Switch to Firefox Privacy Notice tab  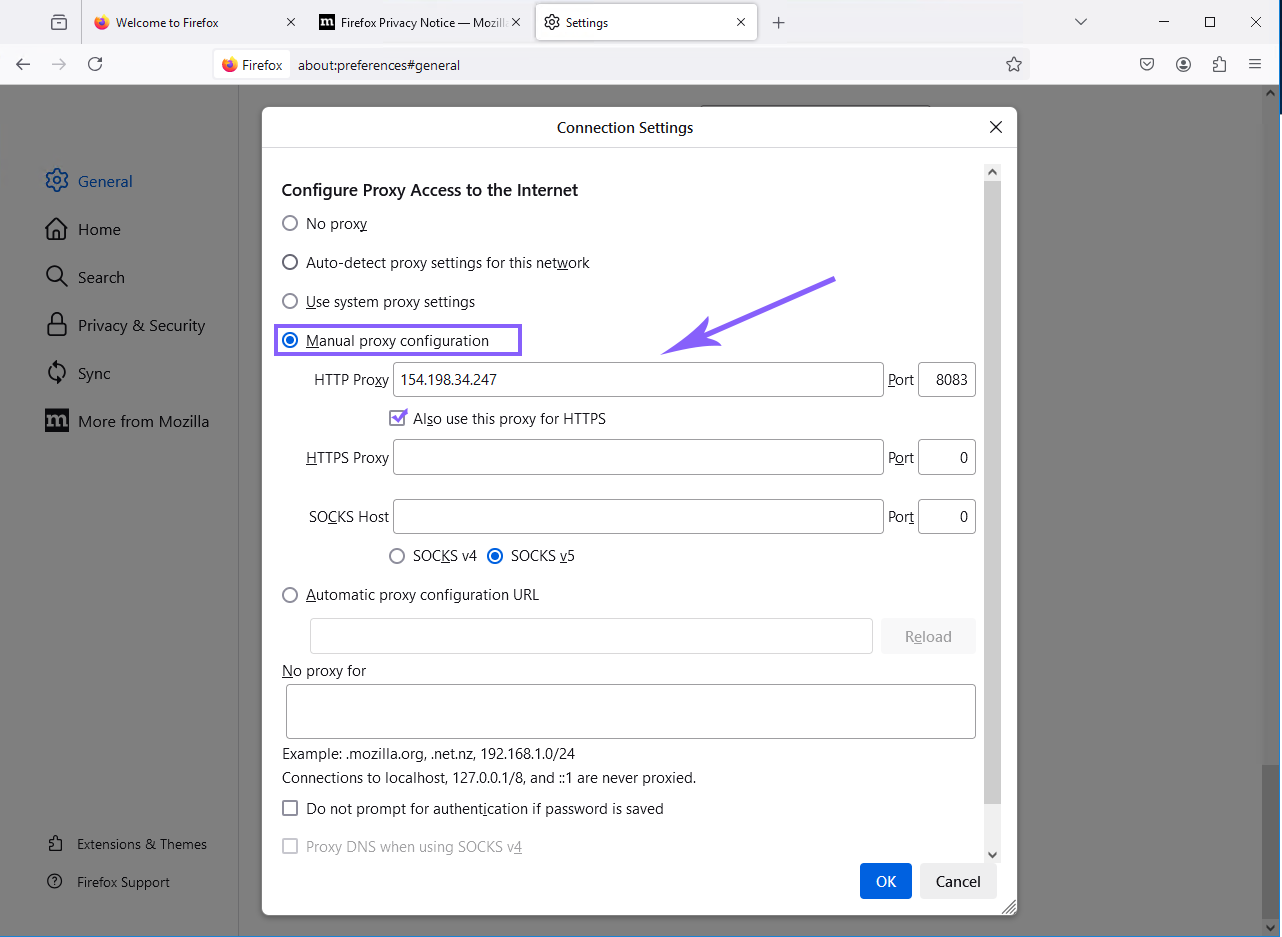click(x=415, y=22)
